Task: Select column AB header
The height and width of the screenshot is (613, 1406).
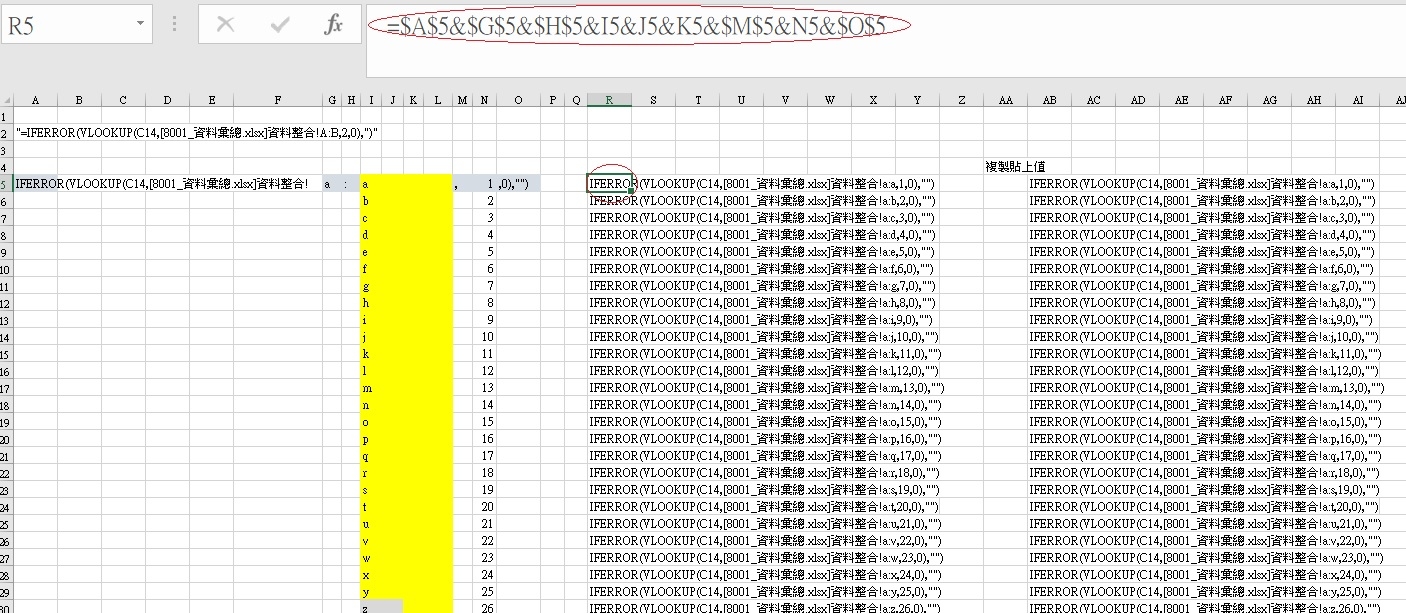Action: (1050, 99)
